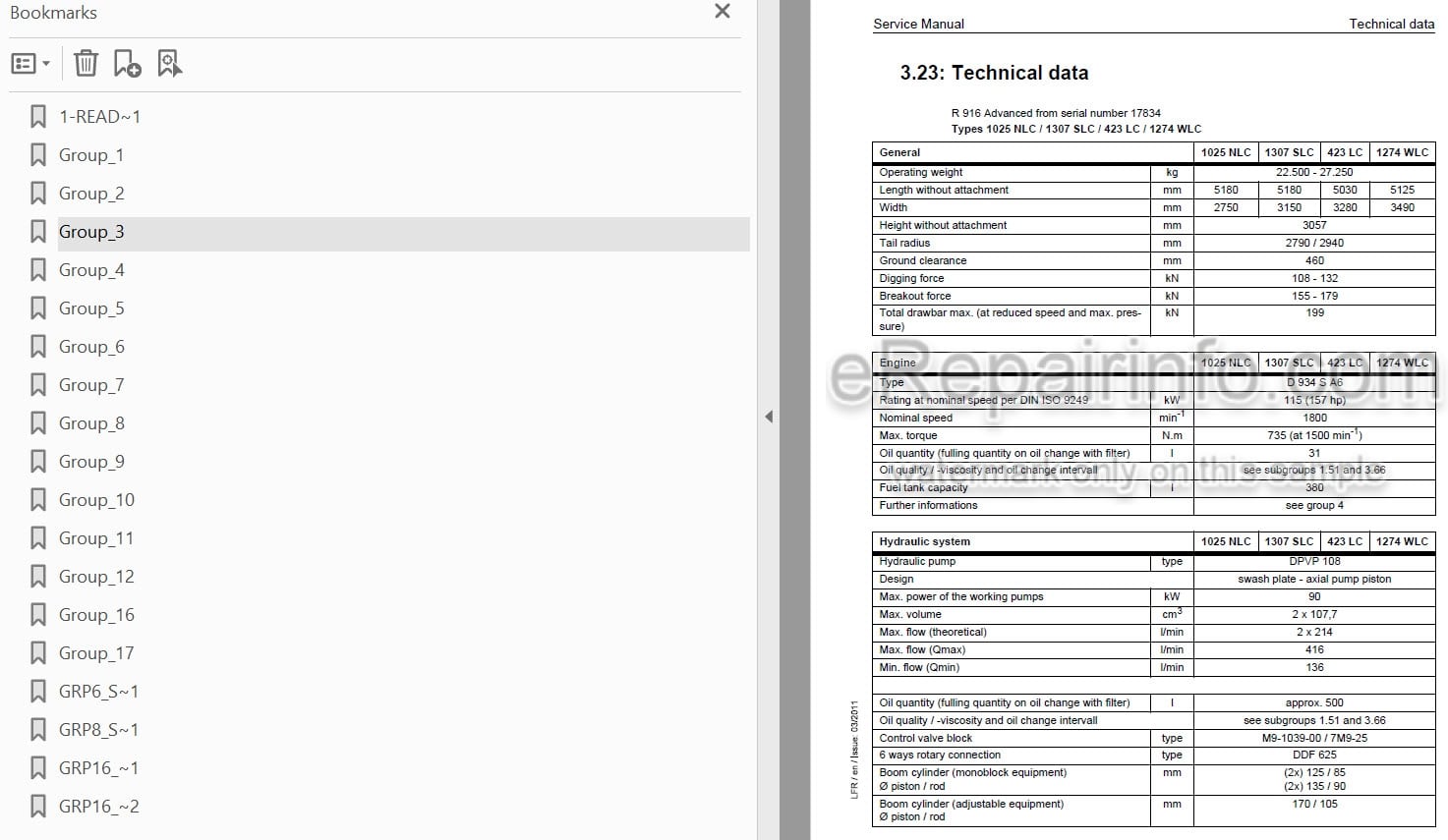Click 'Nominal speed' engine row
The width and height of the screenshot is (1448, 840).
click(x=915, y=418)
